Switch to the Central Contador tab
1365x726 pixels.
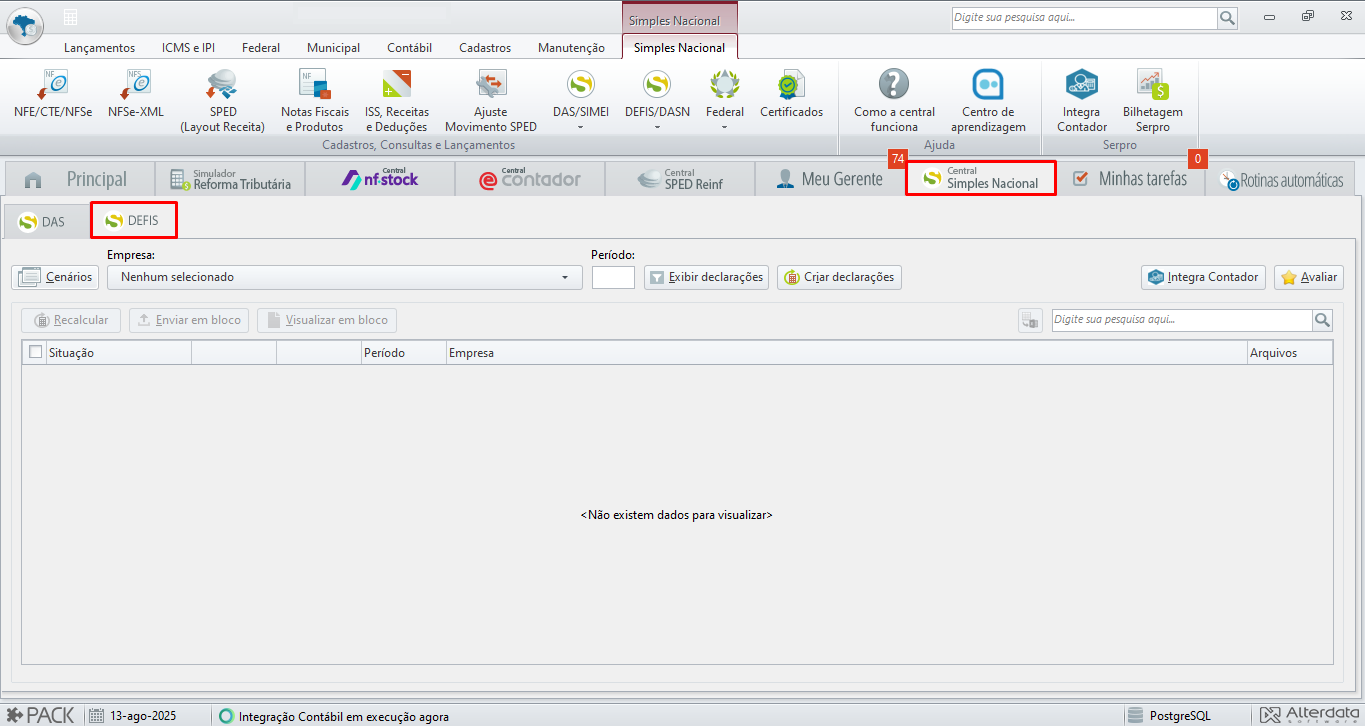click(530, 179)
